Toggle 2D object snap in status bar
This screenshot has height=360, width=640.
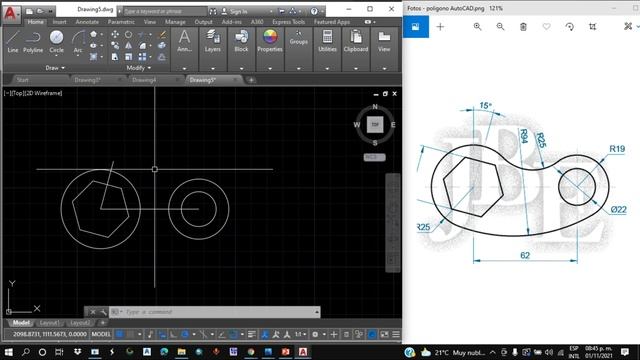point(233,334)
